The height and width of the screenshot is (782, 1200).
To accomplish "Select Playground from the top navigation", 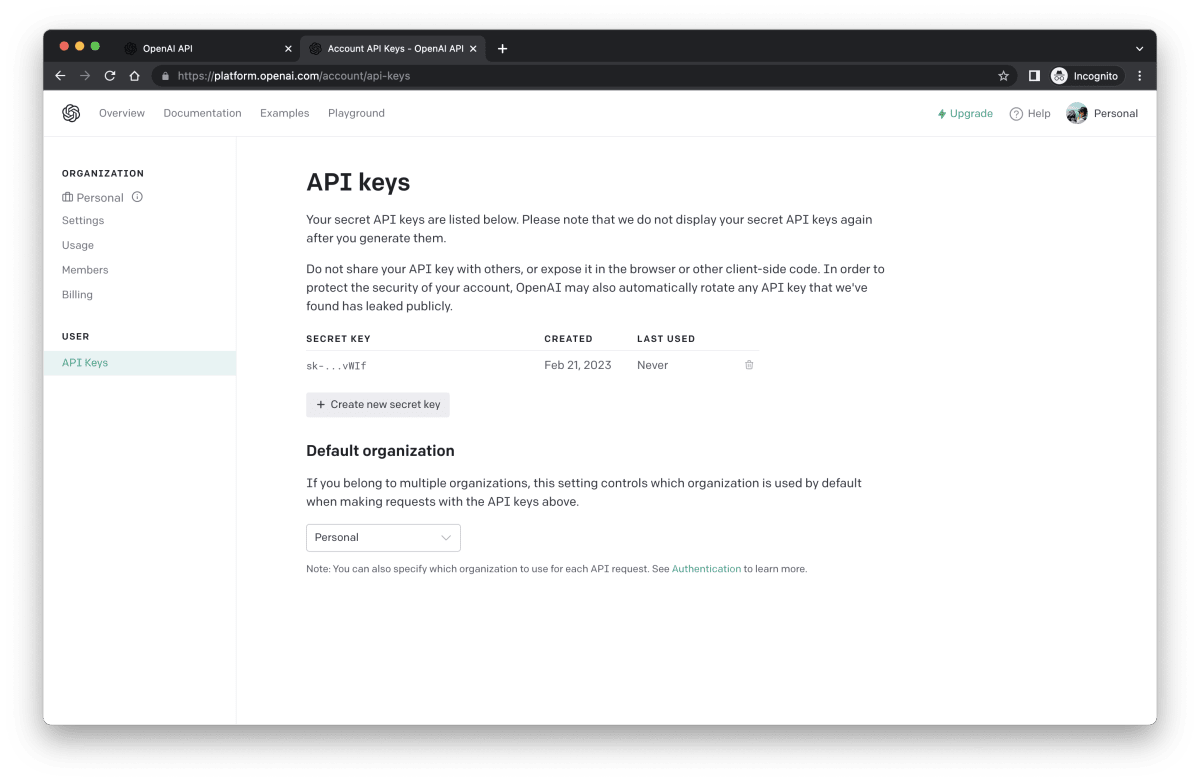I will click(x=356, y=113).
